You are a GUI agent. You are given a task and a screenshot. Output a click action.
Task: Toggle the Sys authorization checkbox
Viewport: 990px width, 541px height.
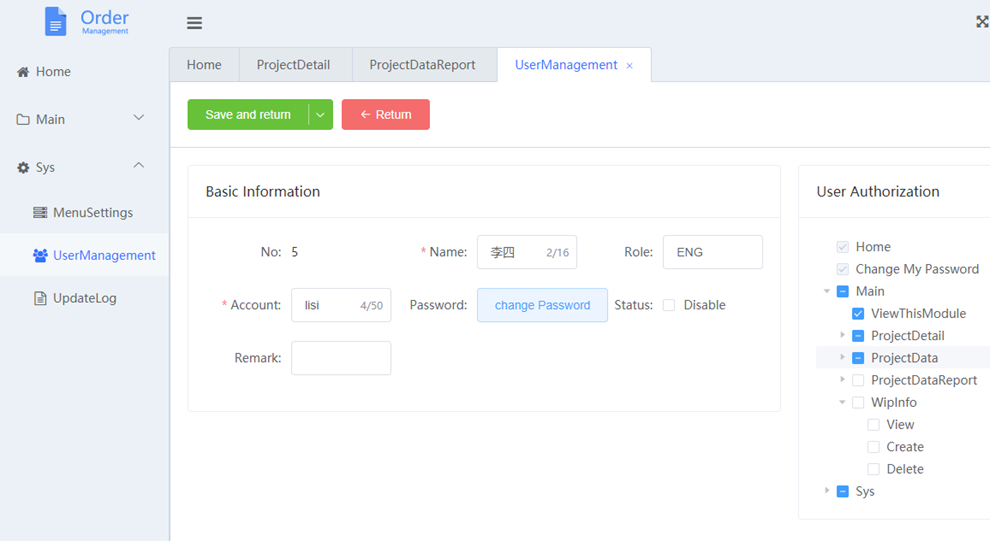click(843, 491)
